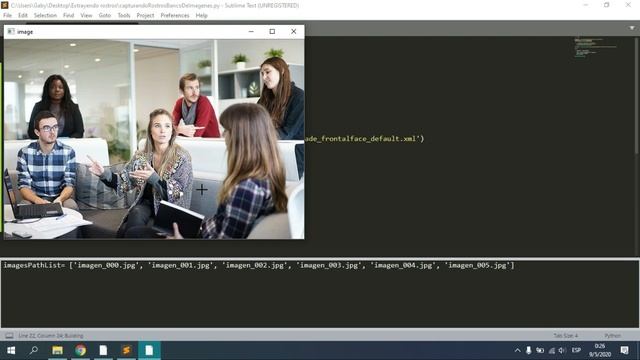
Task: Click 'imagesPathList=' in the output panel
Action: [34, 265]
